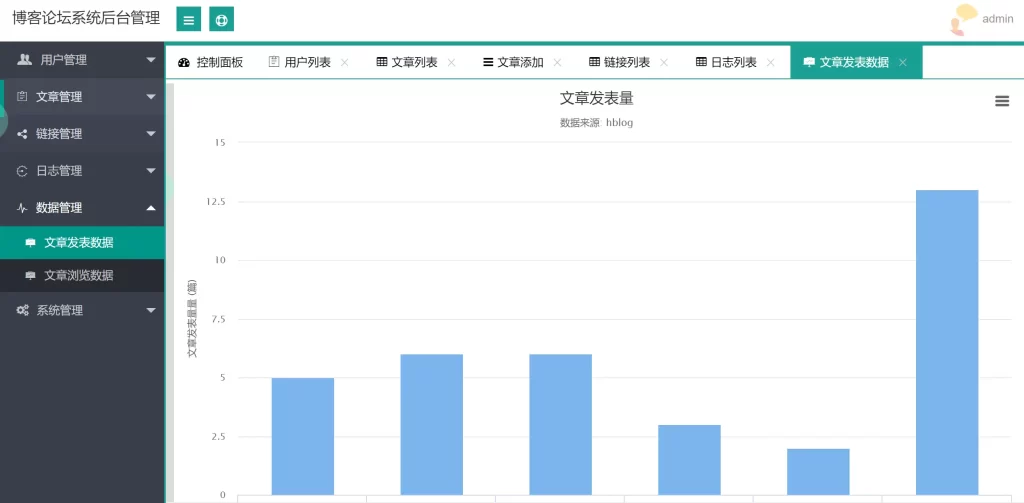Close the 日志列表 tab
Screen dimensions: 1024x503
click(770, 63)
